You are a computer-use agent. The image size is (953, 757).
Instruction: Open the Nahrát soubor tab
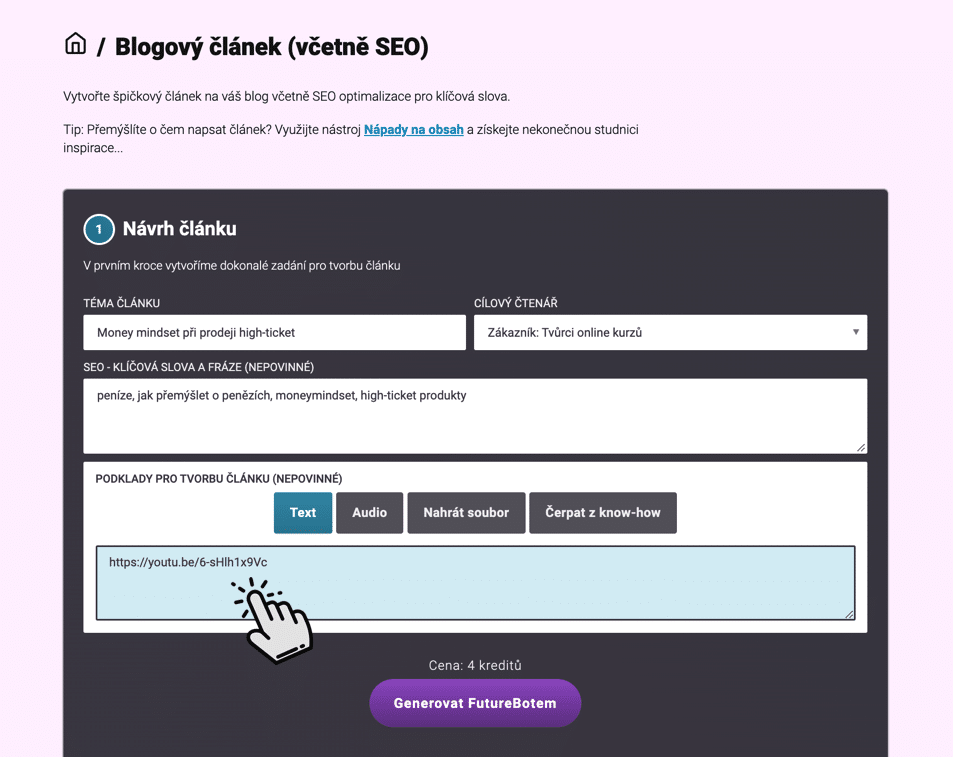click(466, 513)
